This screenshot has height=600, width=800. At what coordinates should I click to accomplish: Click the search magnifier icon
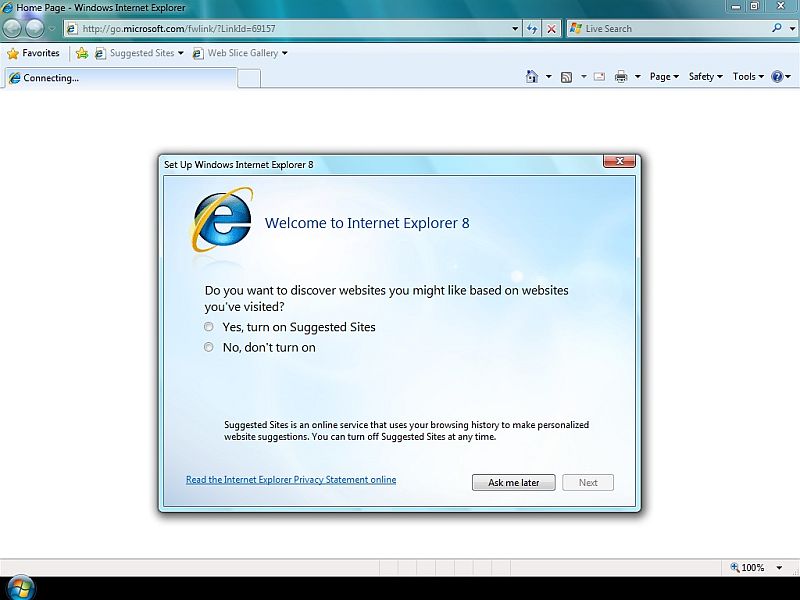[777, 28]
